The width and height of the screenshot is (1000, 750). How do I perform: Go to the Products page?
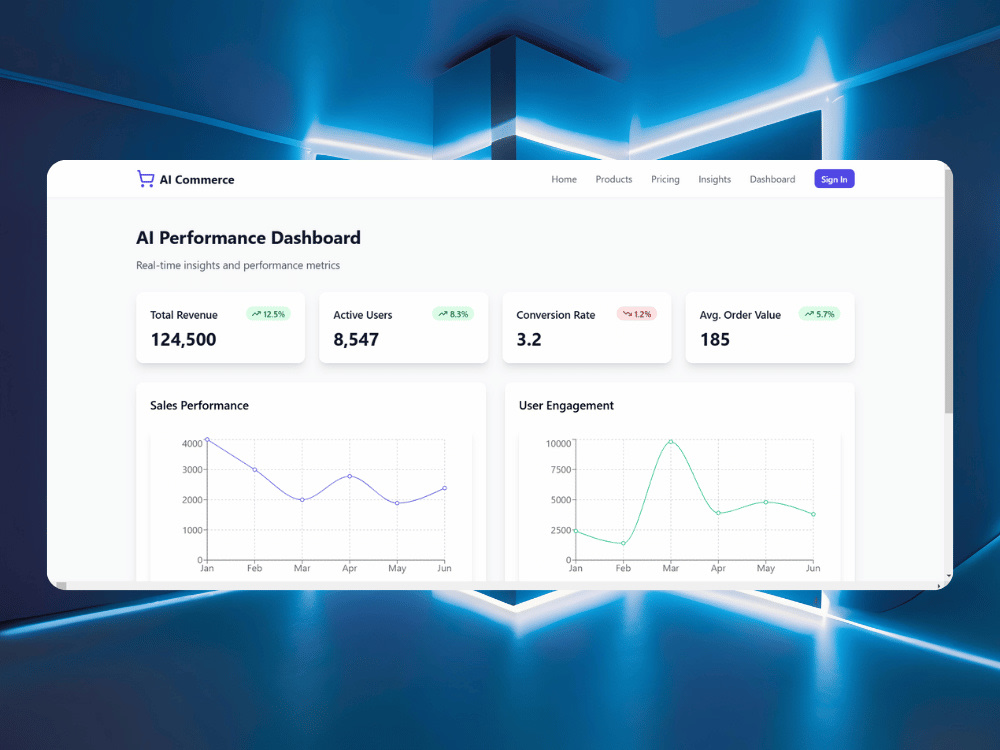tap(614, 179)
